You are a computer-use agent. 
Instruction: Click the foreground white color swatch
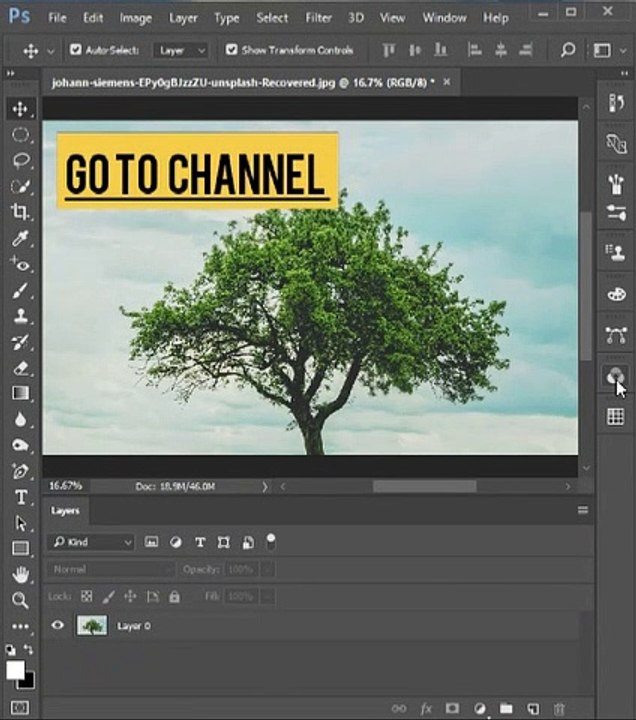15,670
